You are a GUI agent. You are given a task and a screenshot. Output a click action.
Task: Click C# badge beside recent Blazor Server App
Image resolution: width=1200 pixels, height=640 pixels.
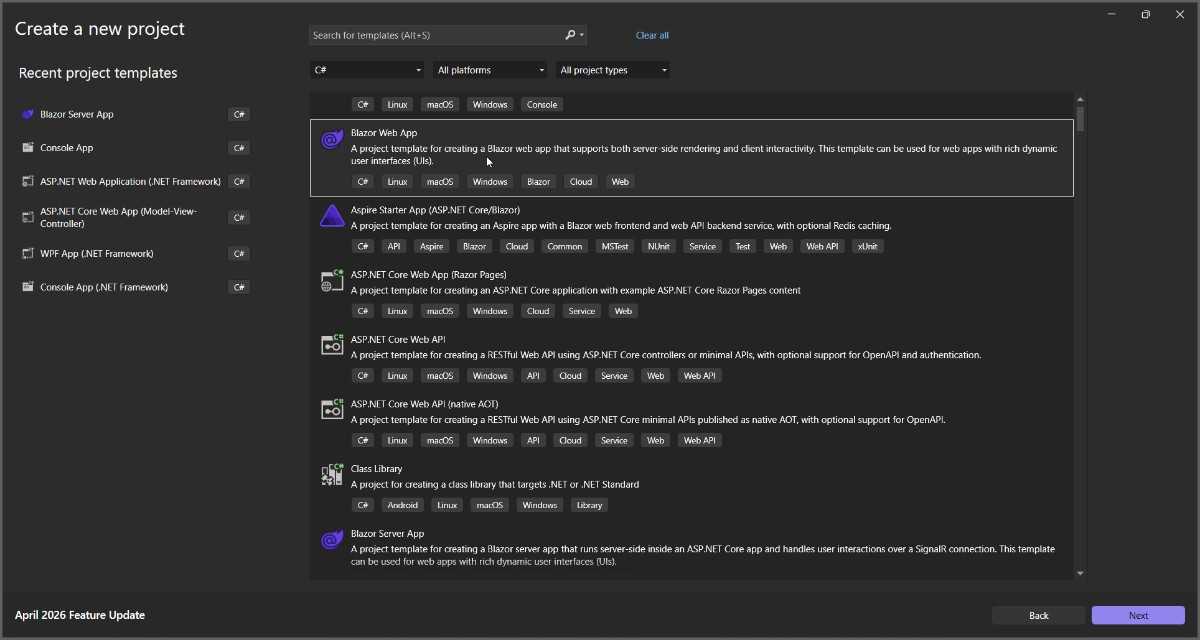tap(239, 114)
